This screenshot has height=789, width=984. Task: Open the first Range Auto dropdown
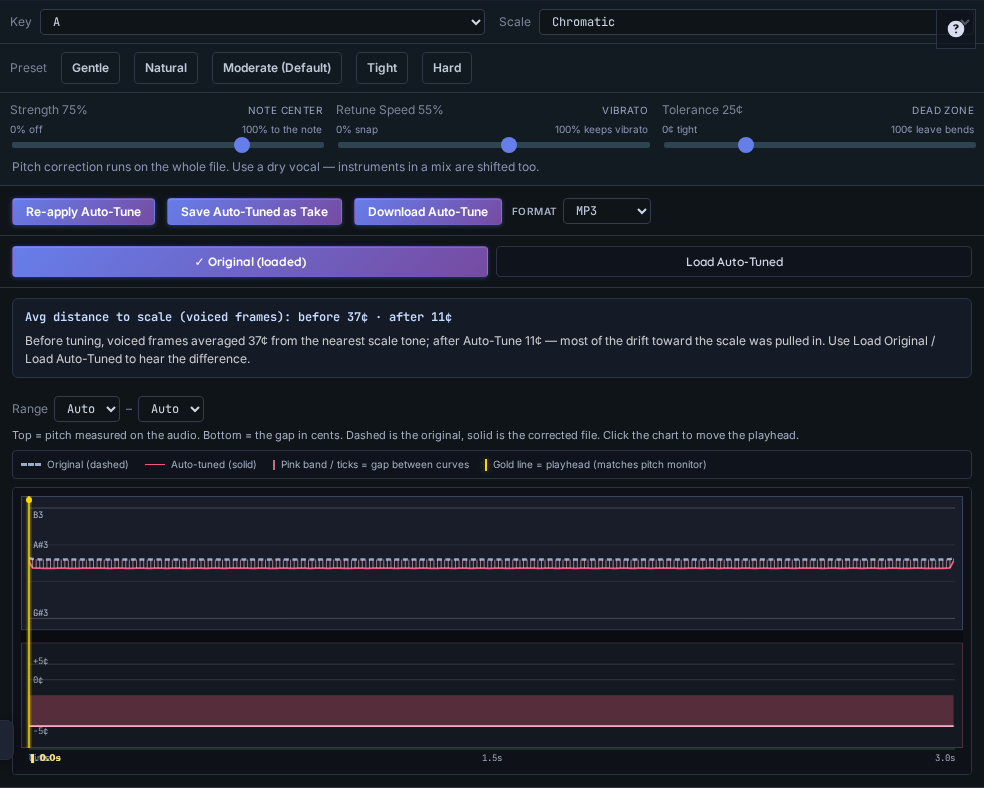pos(87,409)
